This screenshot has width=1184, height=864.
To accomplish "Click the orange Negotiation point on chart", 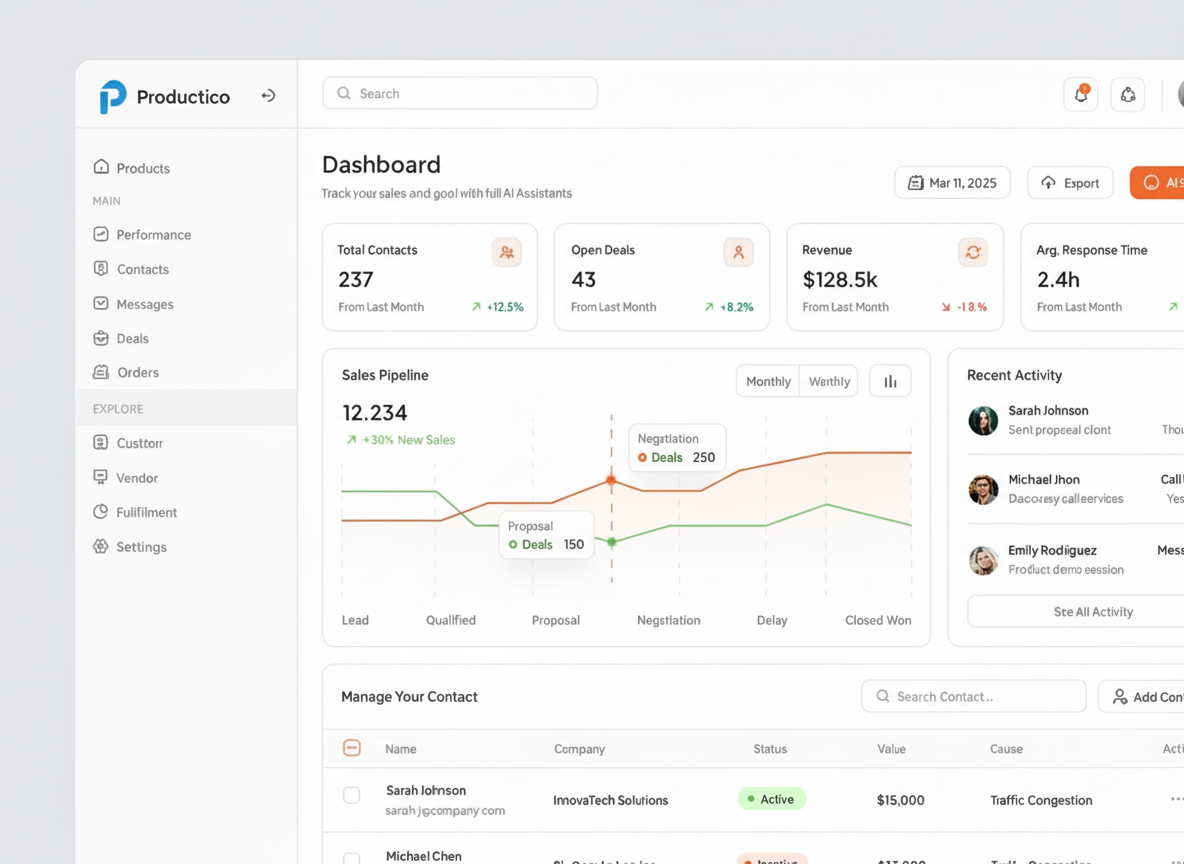I will point(612,481).
